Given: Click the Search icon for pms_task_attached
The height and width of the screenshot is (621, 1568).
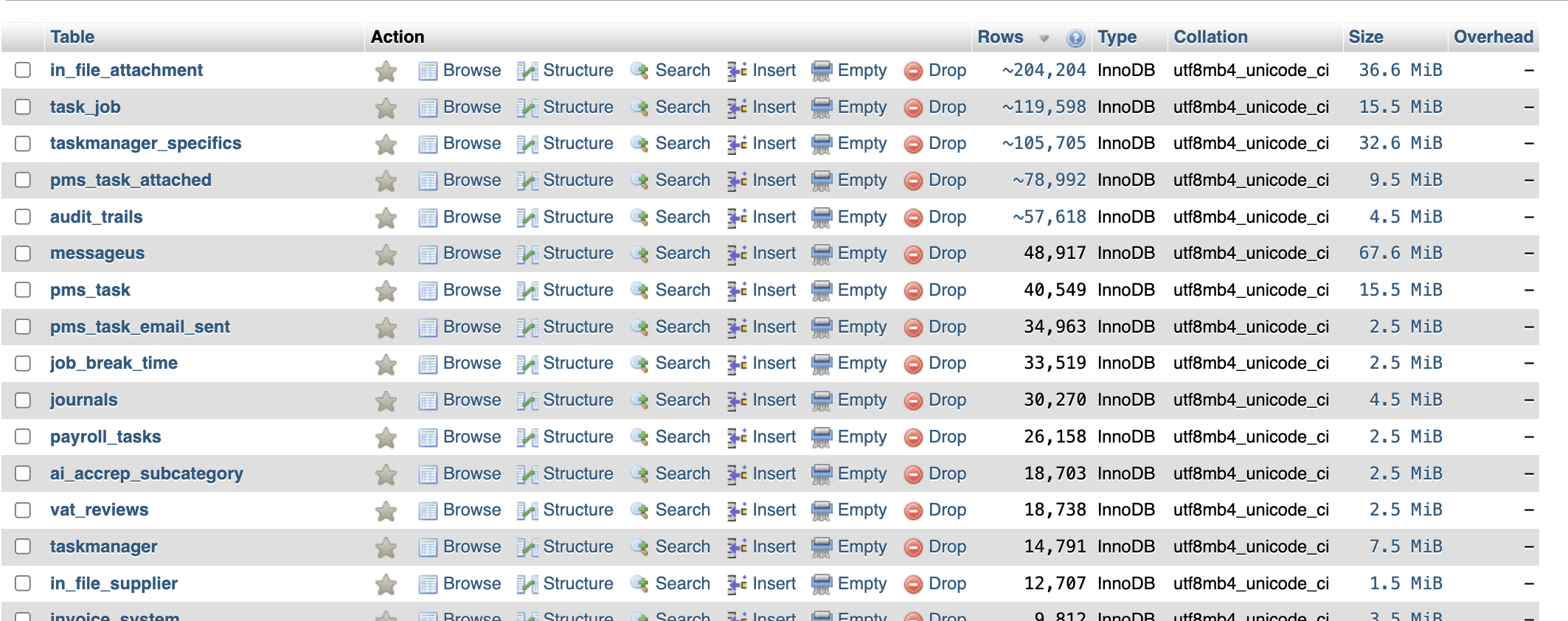Looking at the screenshot, I should tap(639, 181).
